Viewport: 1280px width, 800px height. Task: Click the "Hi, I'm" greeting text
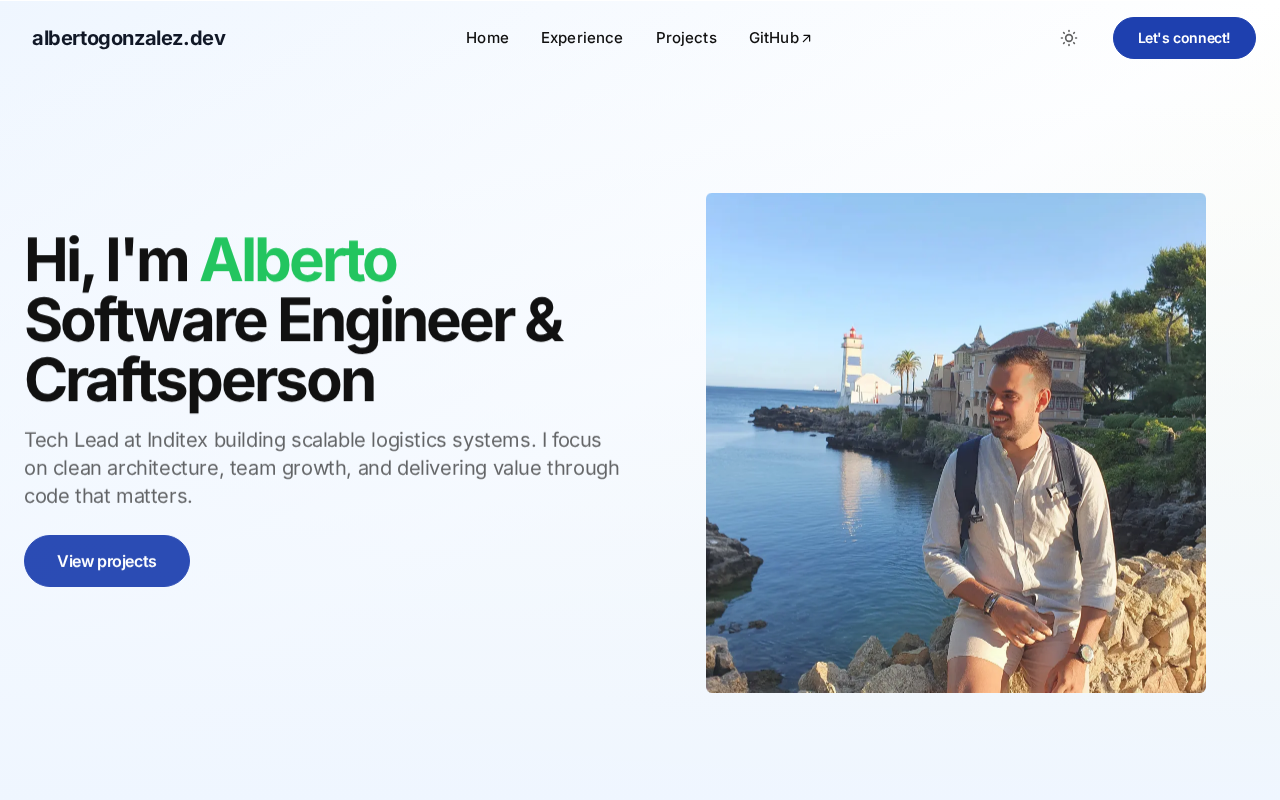point(106,260)
